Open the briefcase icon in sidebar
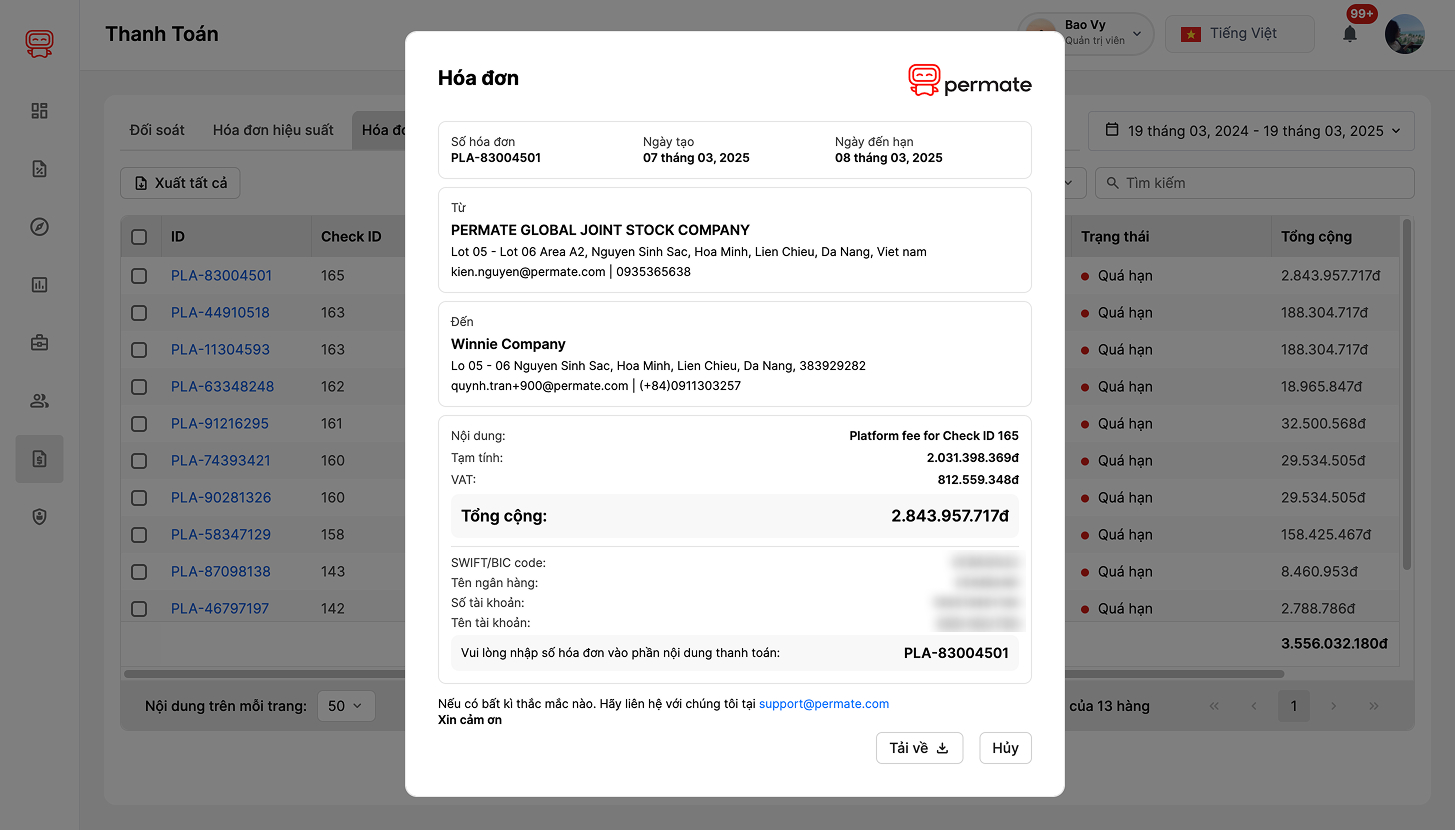Image resolution: width=1455 pixels, height=830 pixels. (x=39, y=343)
